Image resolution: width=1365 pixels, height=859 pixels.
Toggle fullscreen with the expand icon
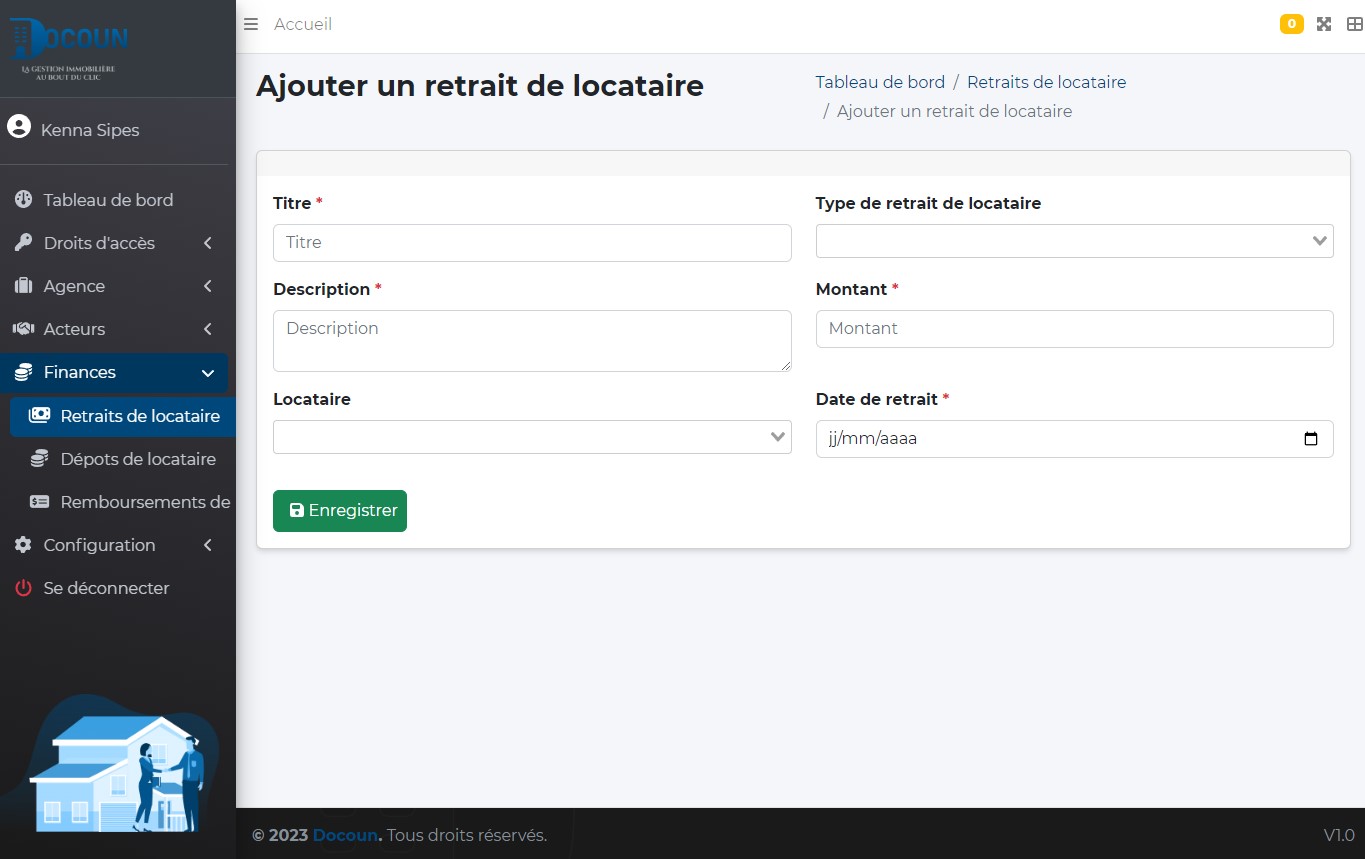(x=1324, y=24)
